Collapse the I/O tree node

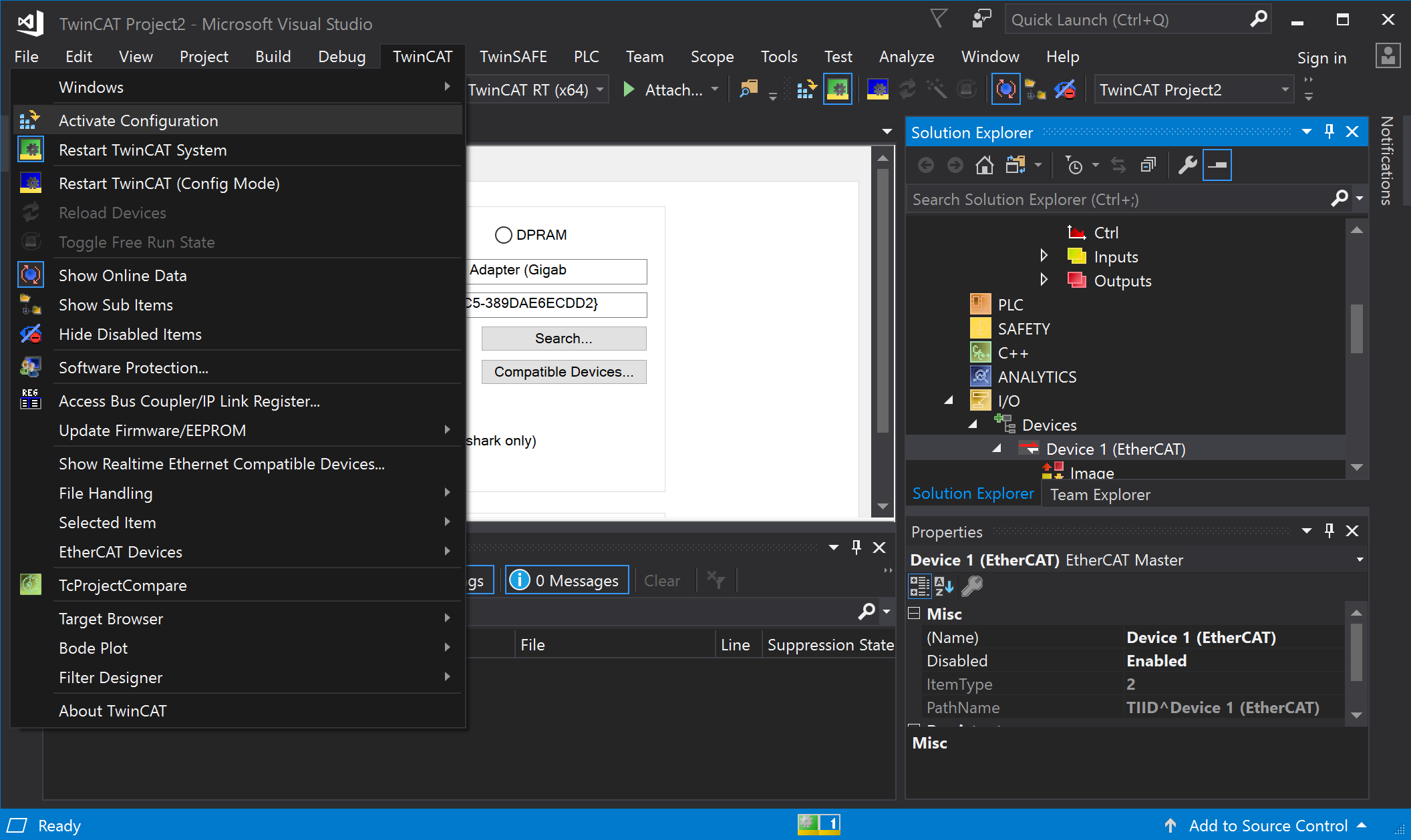point(949,400)
